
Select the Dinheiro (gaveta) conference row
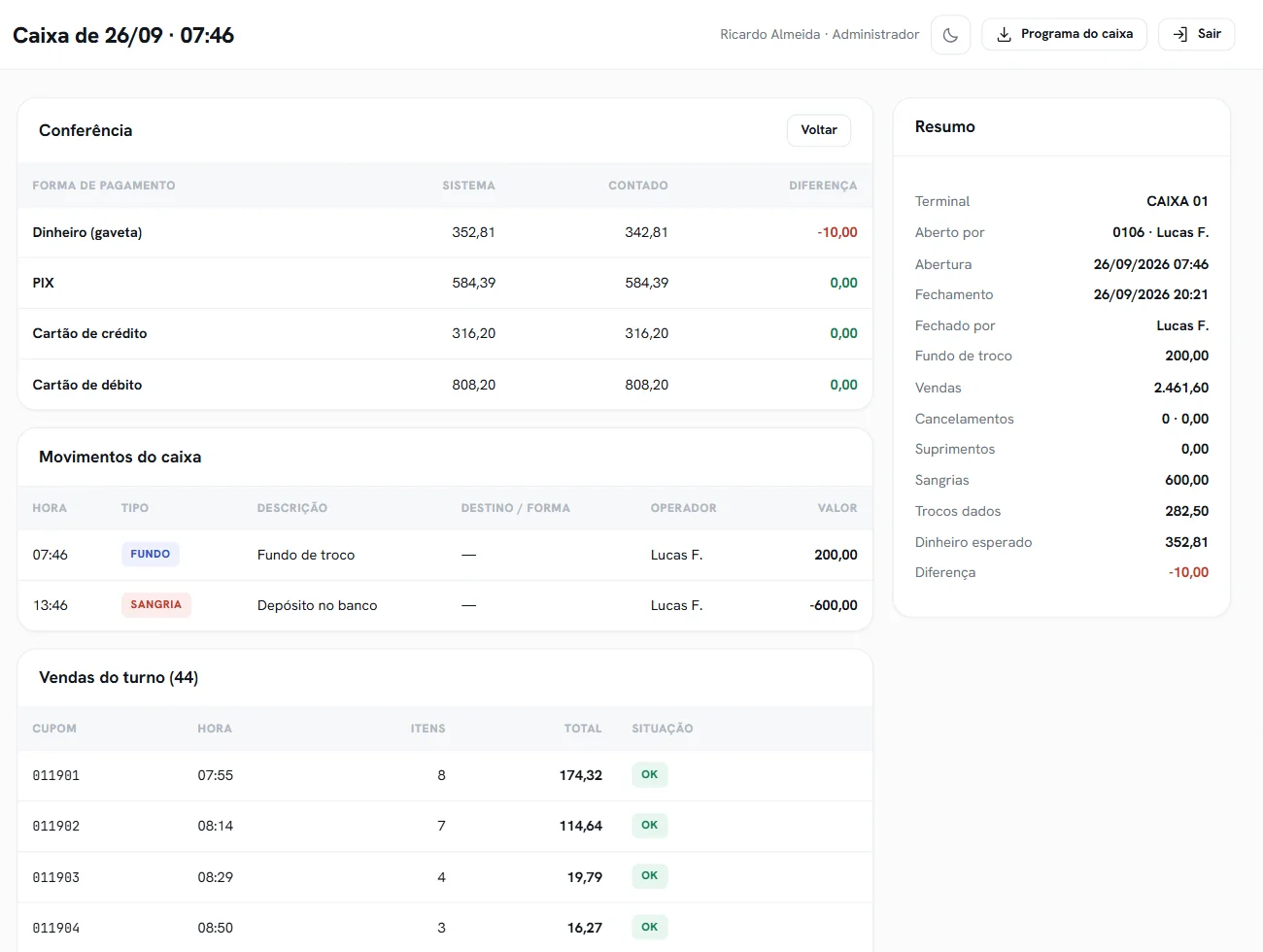click(445, 232)
